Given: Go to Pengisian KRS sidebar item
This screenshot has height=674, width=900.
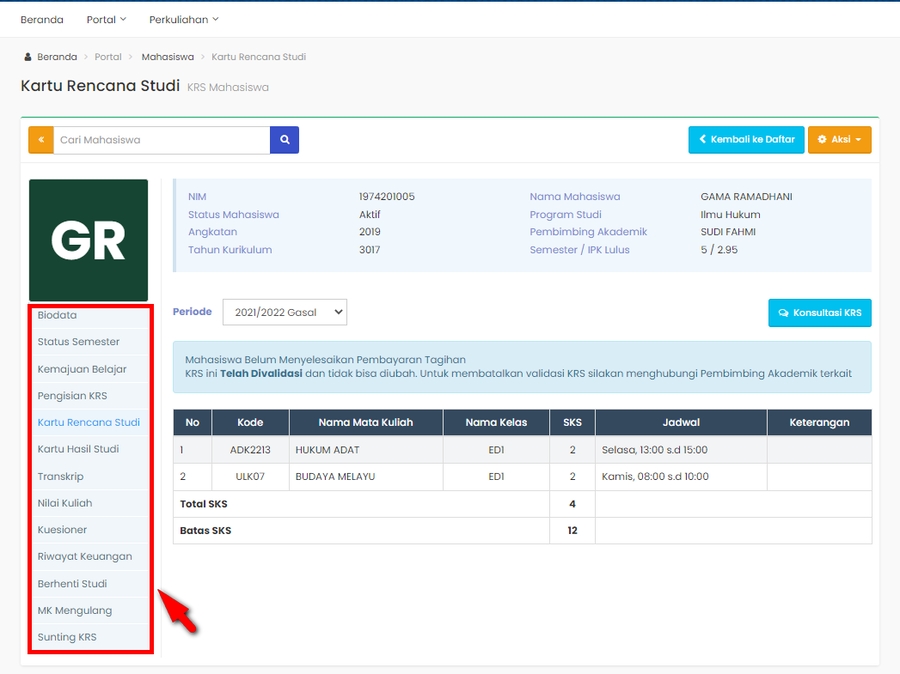Looking at the screenshot, I should click(x=72, y=396).
